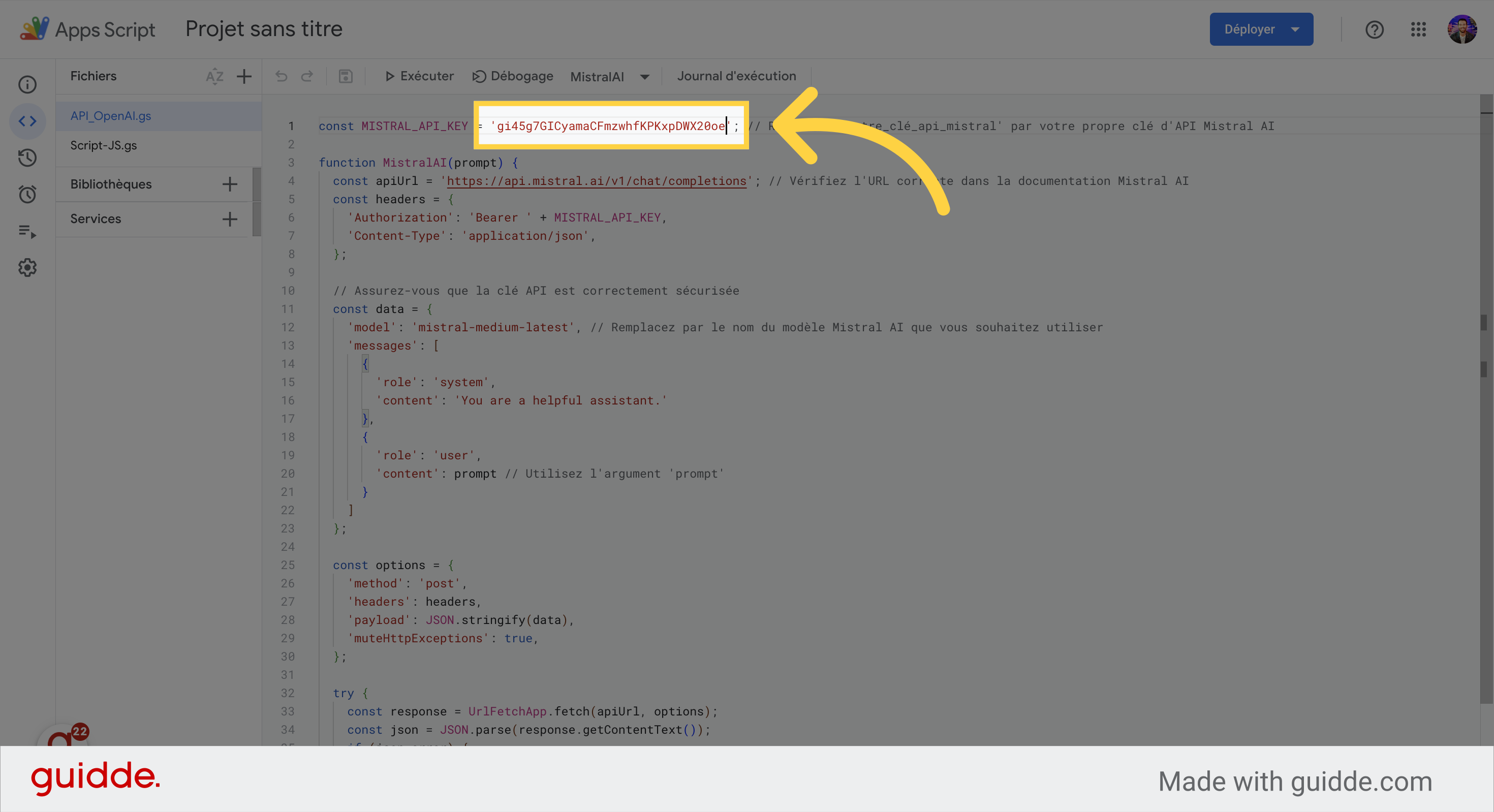Open the project Overview info icon
The width and height of the screenshot is (1494, 812).
pos(27,85)
